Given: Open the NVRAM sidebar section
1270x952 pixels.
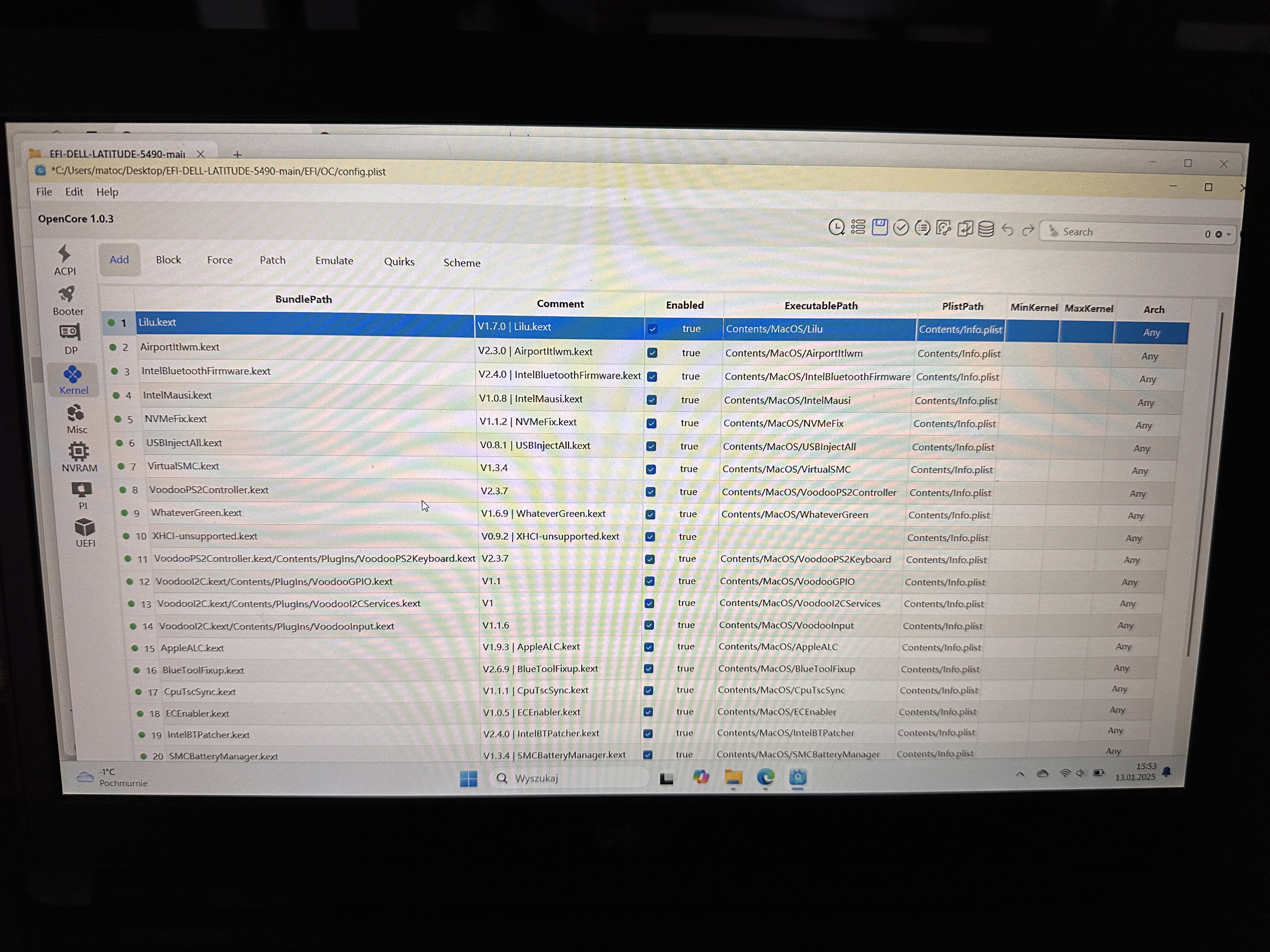Looking at the screenshot, I should pyautogui.click(x=79, y=457).
